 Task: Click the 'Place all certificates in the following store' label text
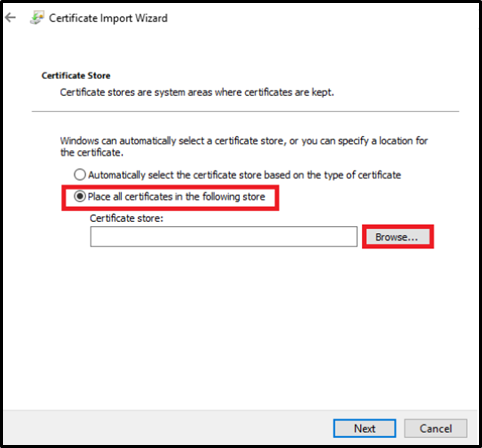click(x=176, y=197)
